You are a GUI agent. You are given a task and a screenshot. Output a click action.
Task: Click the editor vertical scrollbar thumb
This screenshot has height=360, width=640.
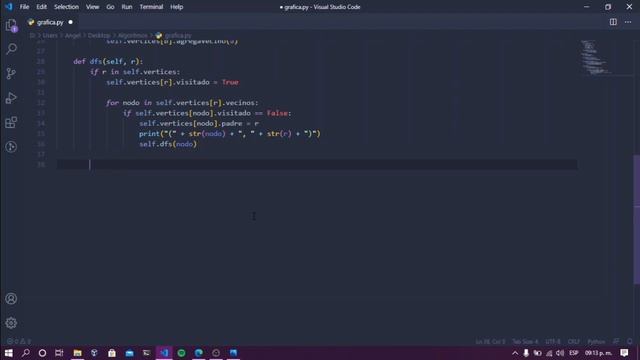(636, 219)
